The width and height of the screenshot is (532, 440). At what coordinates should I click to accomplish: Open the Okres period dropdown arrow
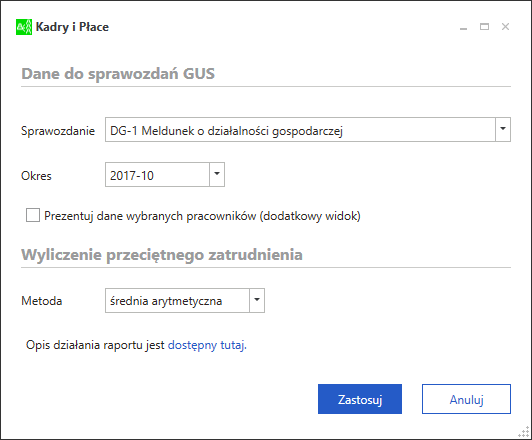(217, 174)
